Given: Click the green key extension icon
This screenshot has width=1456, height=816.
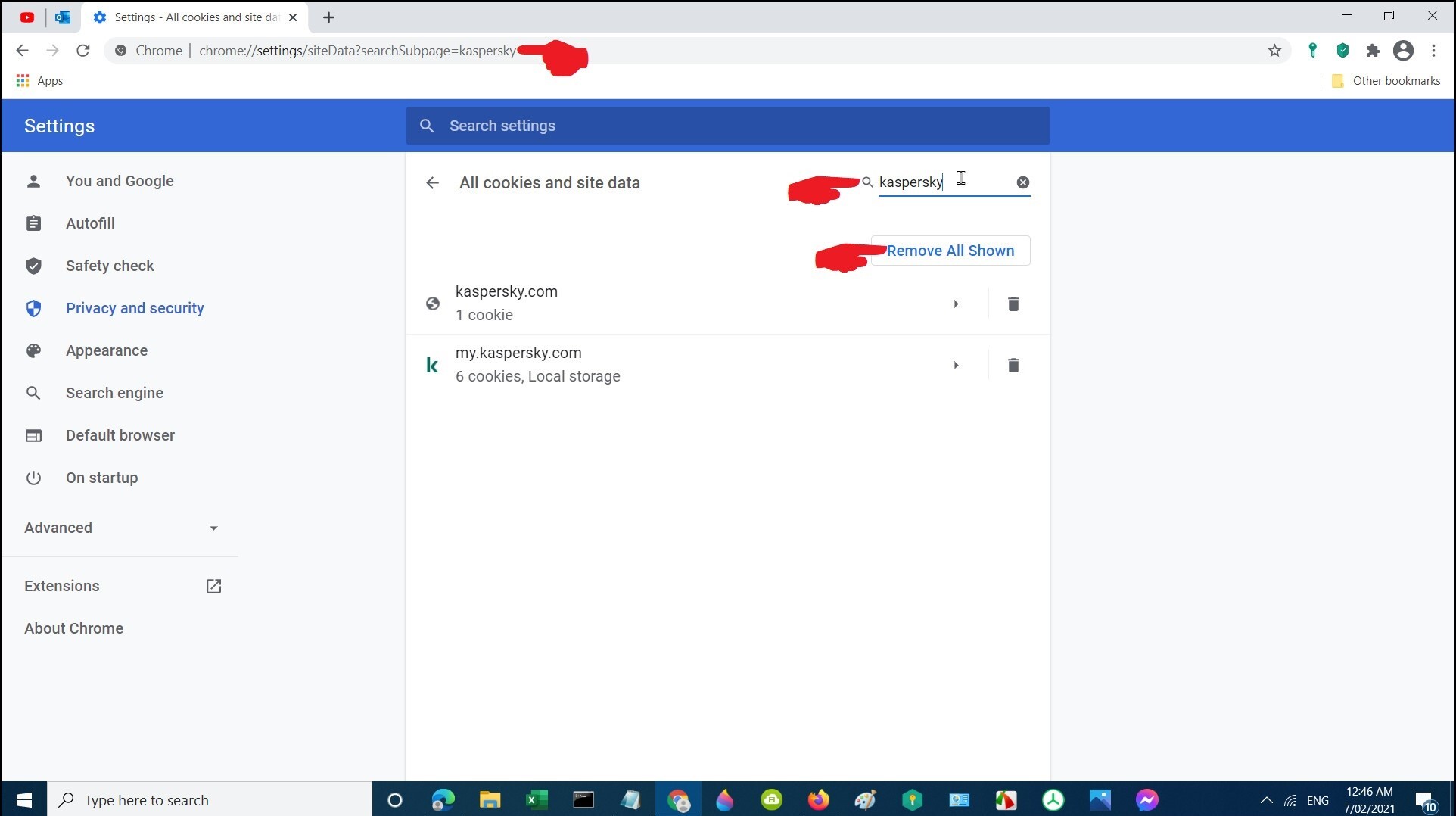Looking at the screenshot, I should [1313, 51].
